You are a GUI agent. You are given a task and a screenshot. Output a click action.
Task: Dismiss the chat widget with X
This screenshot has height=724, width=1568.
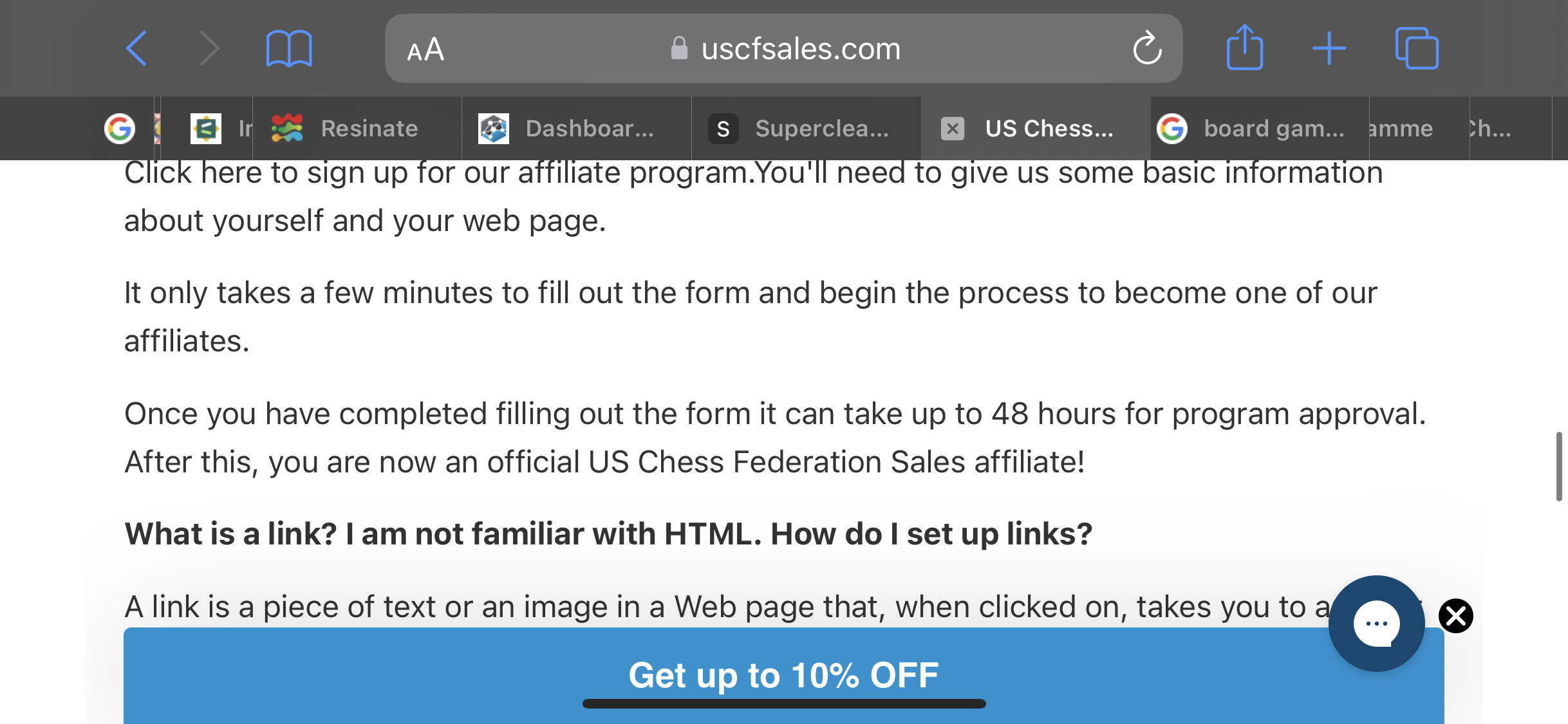click(x=1456, y=616)
